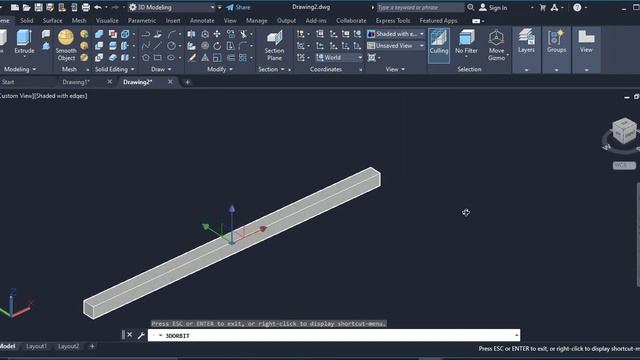Viewport: 640px width, 360px height.
Task: Click the ViewCube in the viewport
Action: (624, 131)
